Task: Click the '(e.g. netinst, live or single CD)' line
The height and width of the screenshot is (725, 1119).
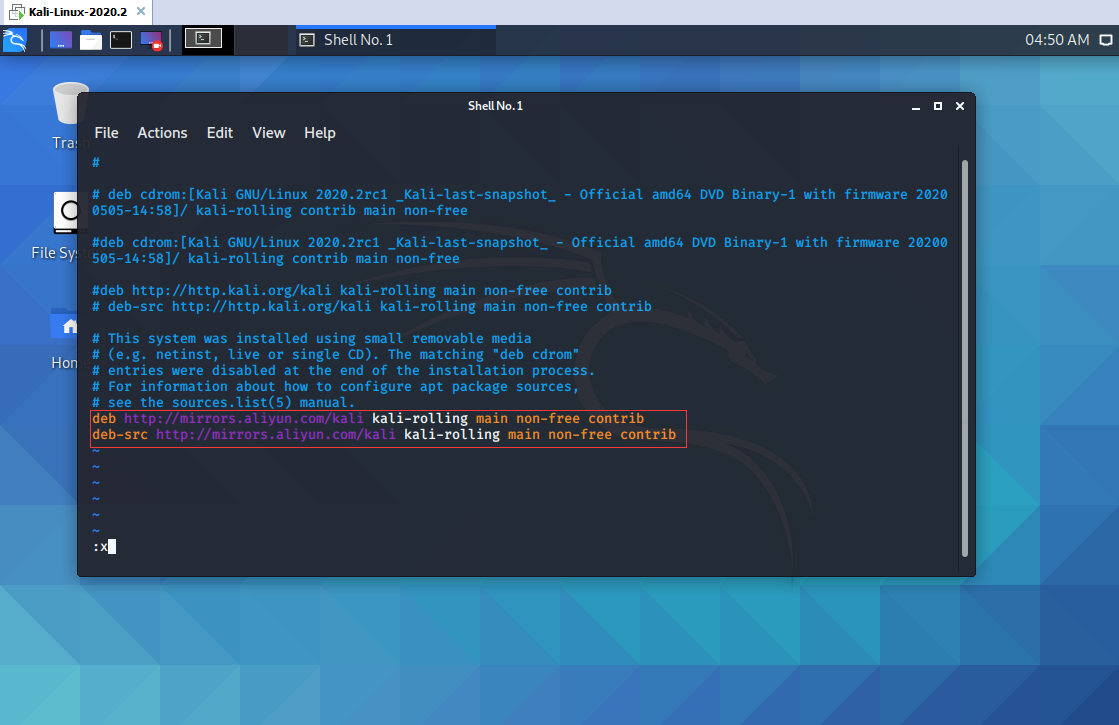Action: click(335, 355)
